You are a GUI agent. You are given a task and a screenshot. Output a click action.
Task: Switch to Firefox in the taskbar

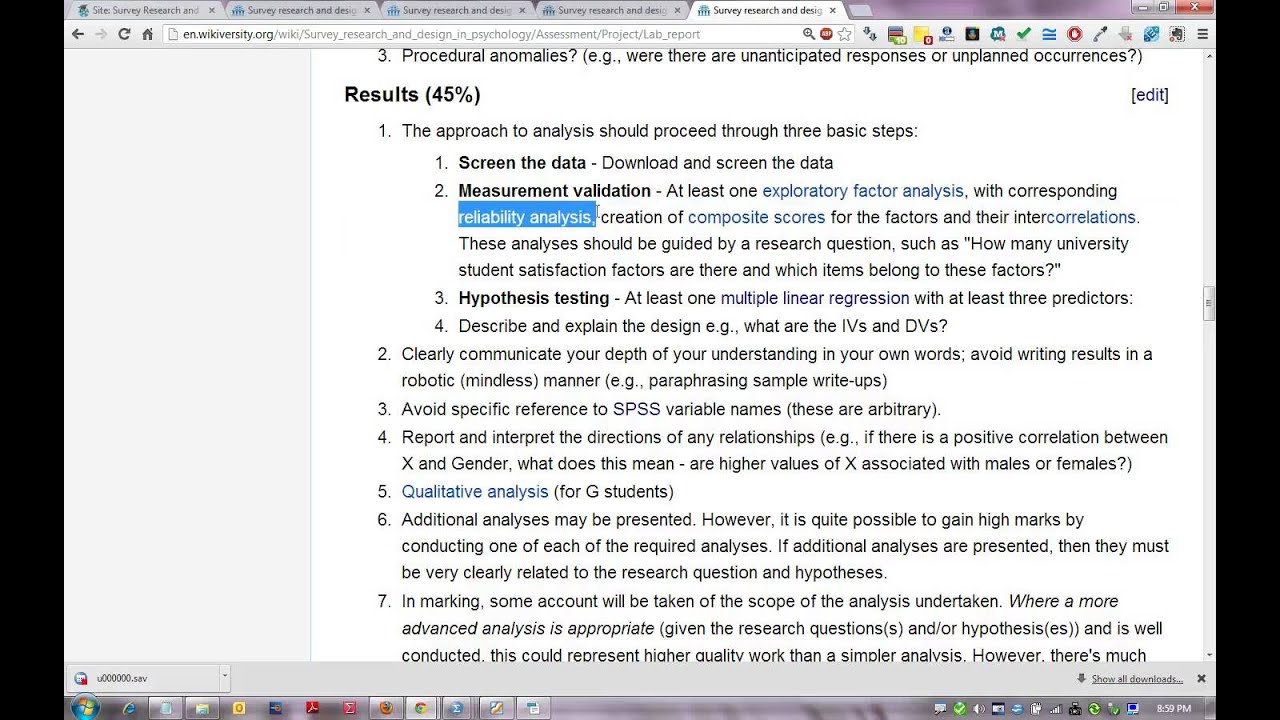tap(386, 708)
